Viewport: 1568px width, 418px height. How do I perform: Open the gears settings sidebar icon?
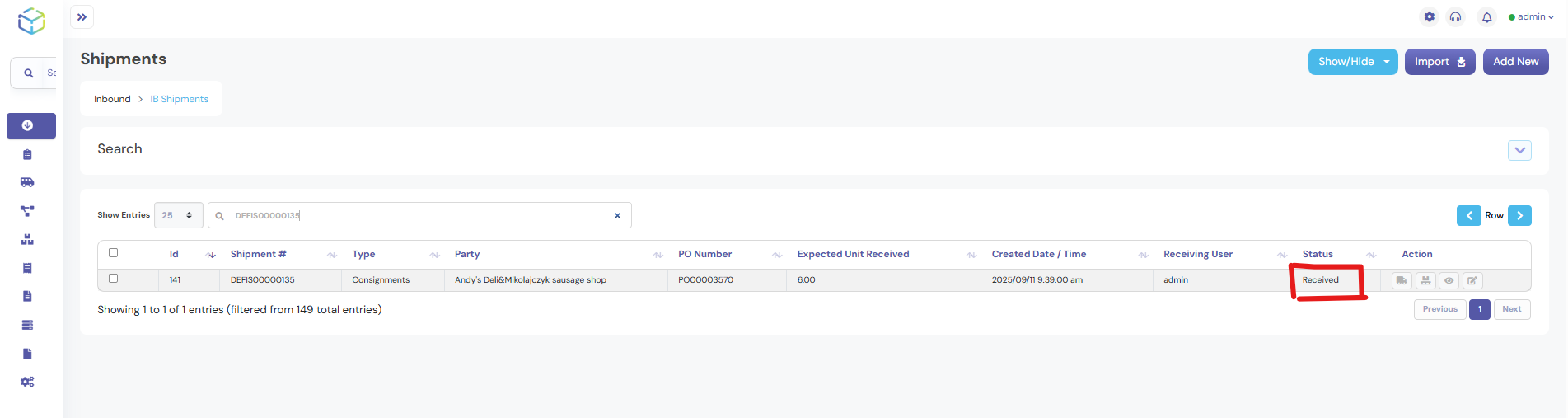tap(27, 382)
